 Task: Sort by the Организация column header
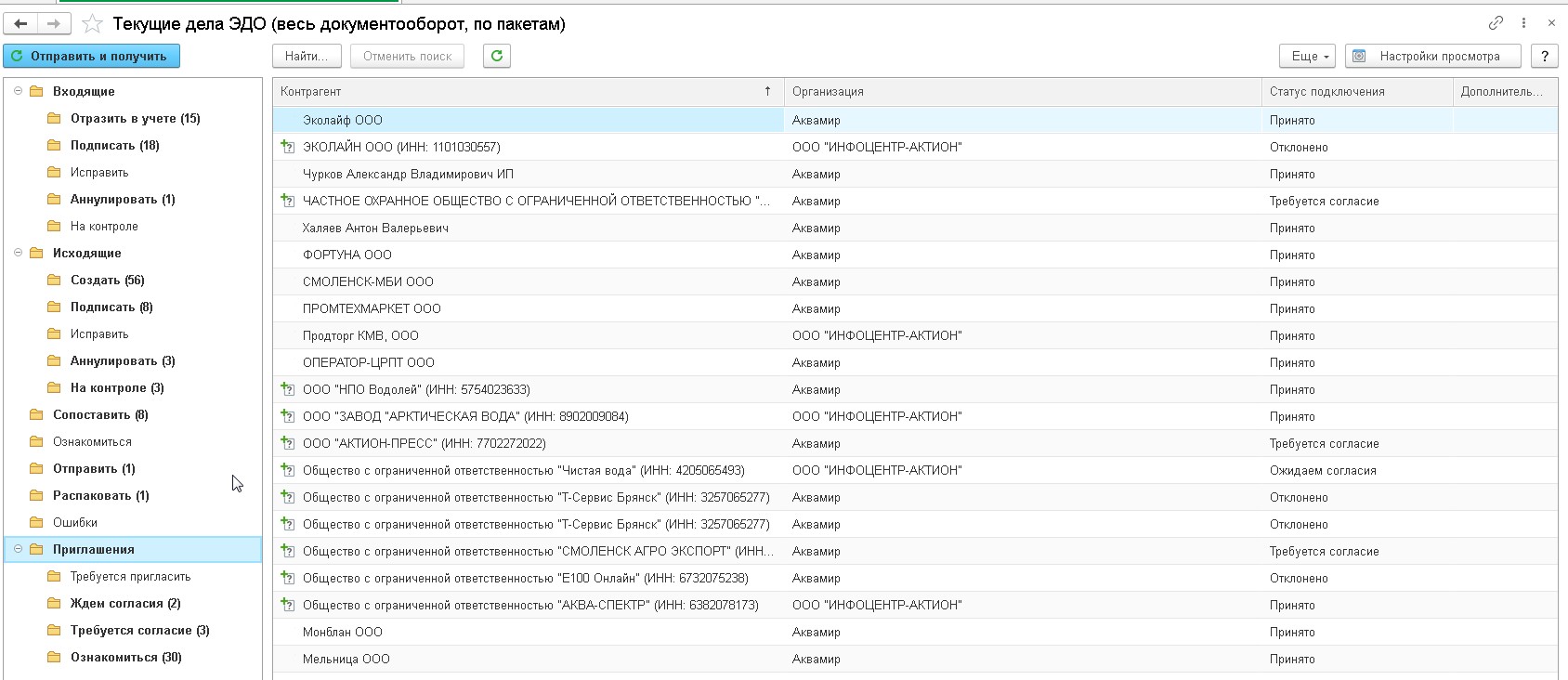tap(1022, 91)
